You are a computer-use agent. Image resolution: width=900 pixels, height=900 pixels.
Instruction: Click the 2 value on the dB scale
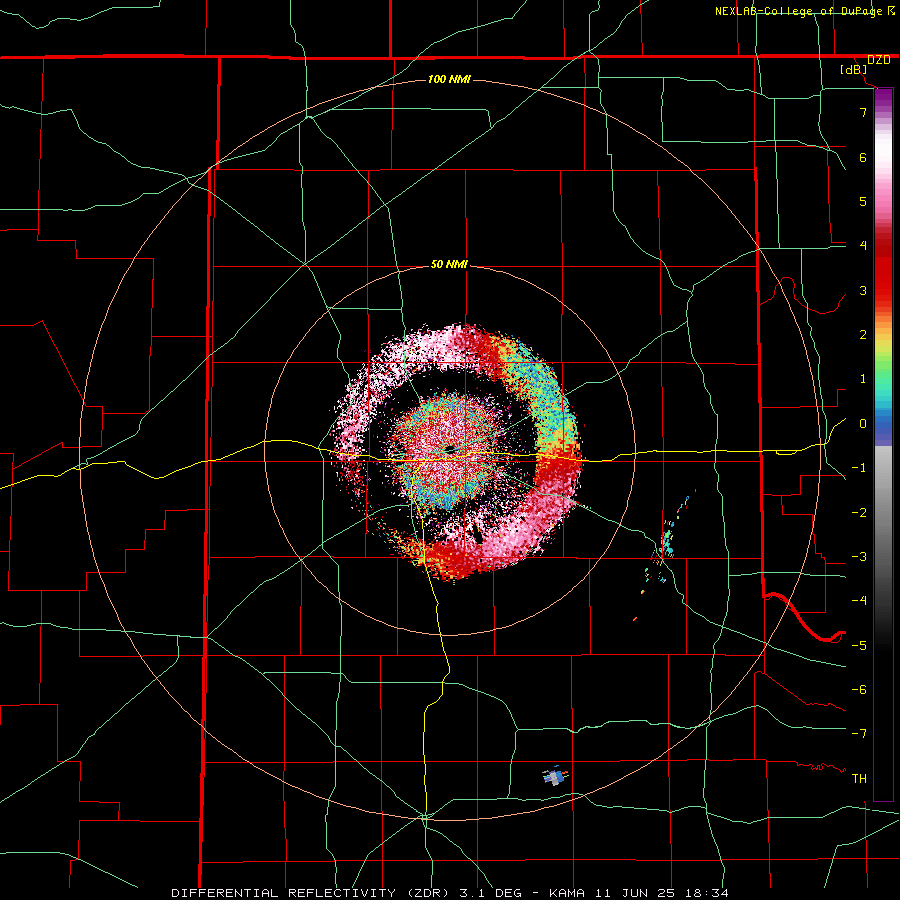pos(863,334)
